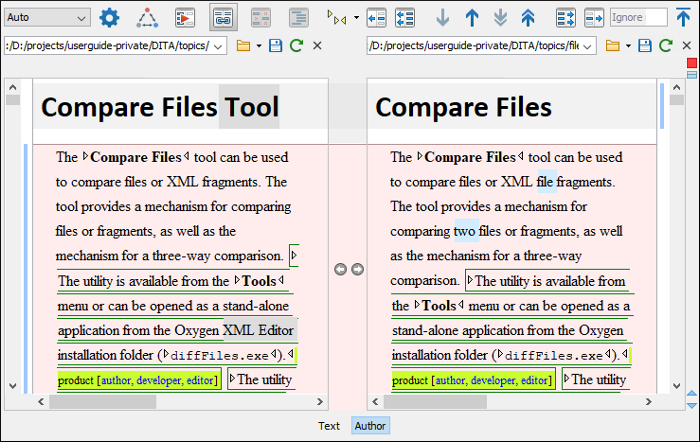The width and height of the screenshot is (700, 442).
Task: Toggle the synchronized scrolling link button
Action: point(223,17)
